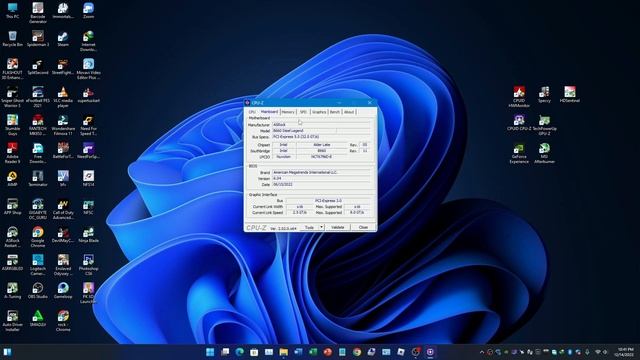Select the eFootball PES 2021 shortcut
The width and height of the screenshot is (640, 360).
[x=38, y=97]
